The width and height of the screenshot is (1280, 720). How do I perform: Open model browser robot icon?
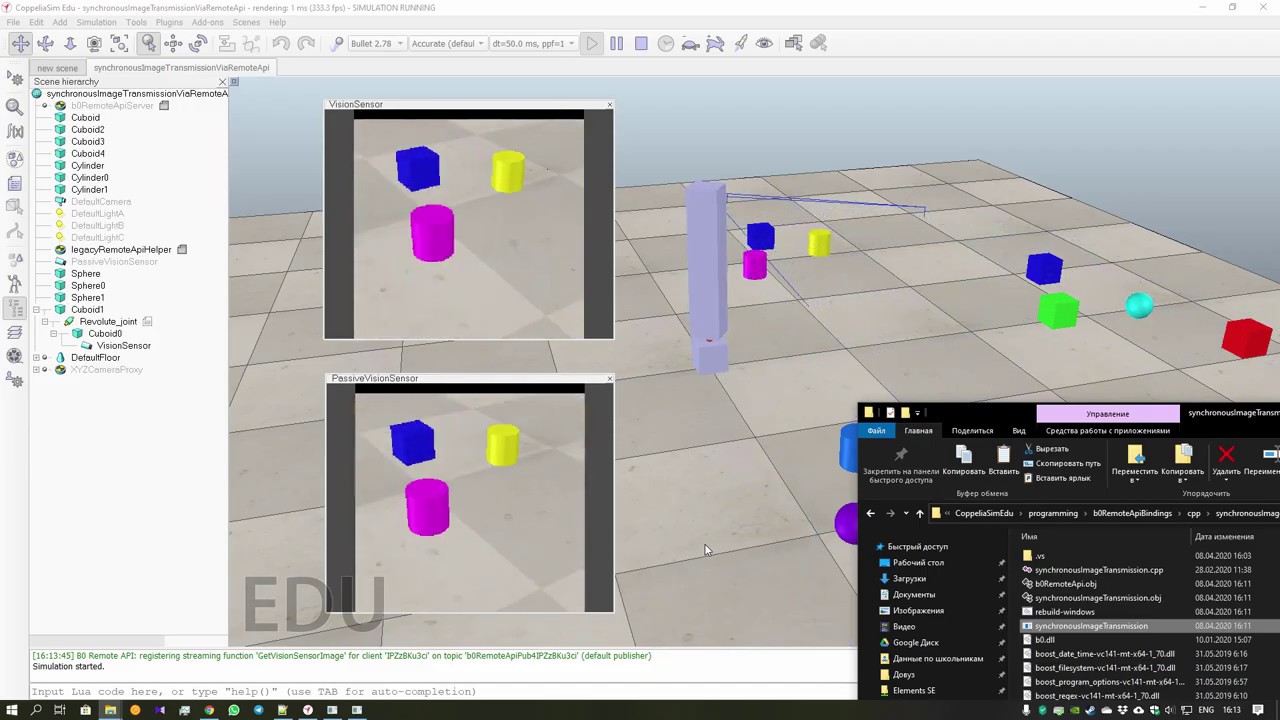[x=15, y=283]
